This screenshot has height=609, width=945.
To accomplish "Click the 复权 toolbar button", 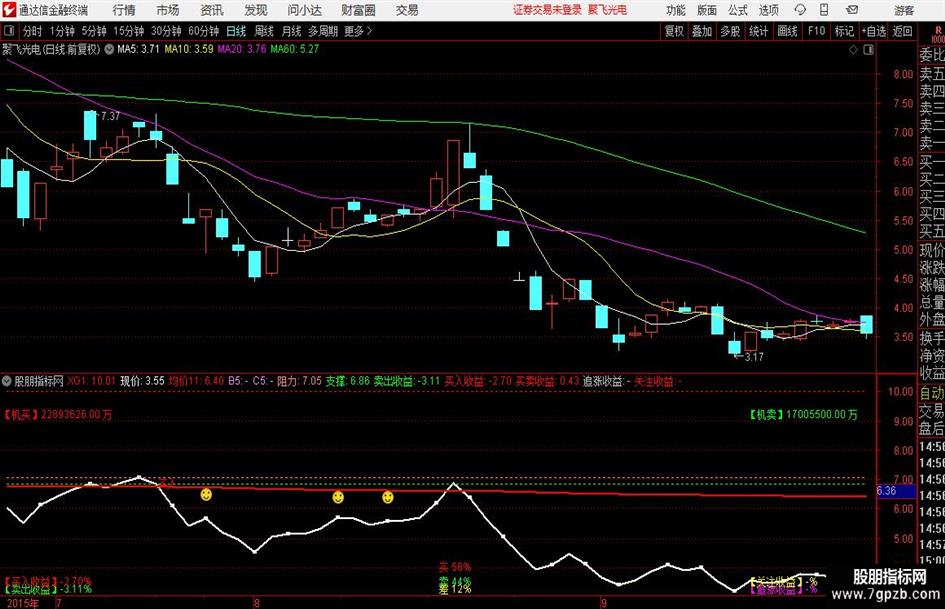I will click(674, 31).
